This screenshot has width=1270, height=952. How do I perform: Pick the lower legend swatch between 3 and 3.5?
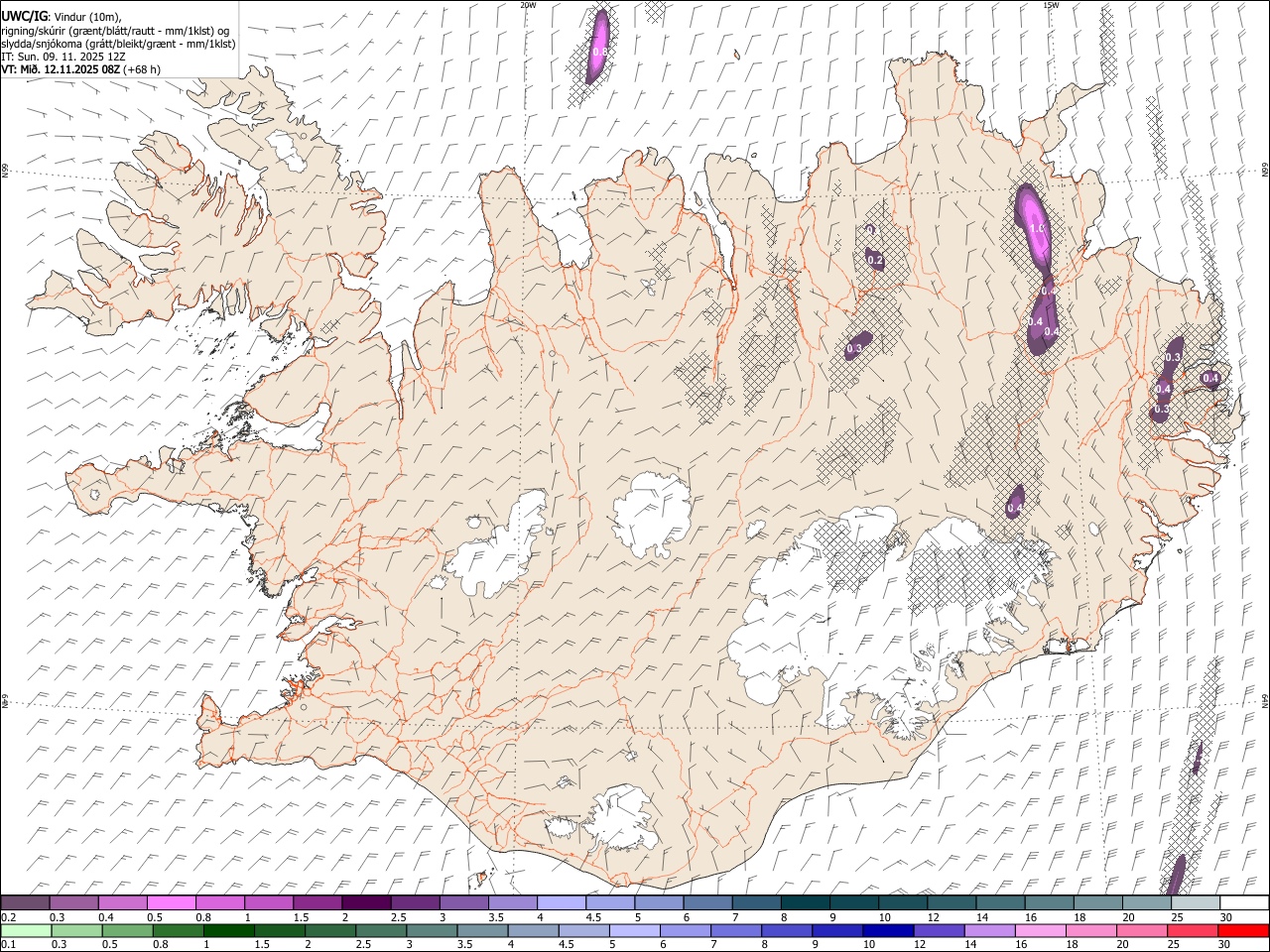(431, 930)
